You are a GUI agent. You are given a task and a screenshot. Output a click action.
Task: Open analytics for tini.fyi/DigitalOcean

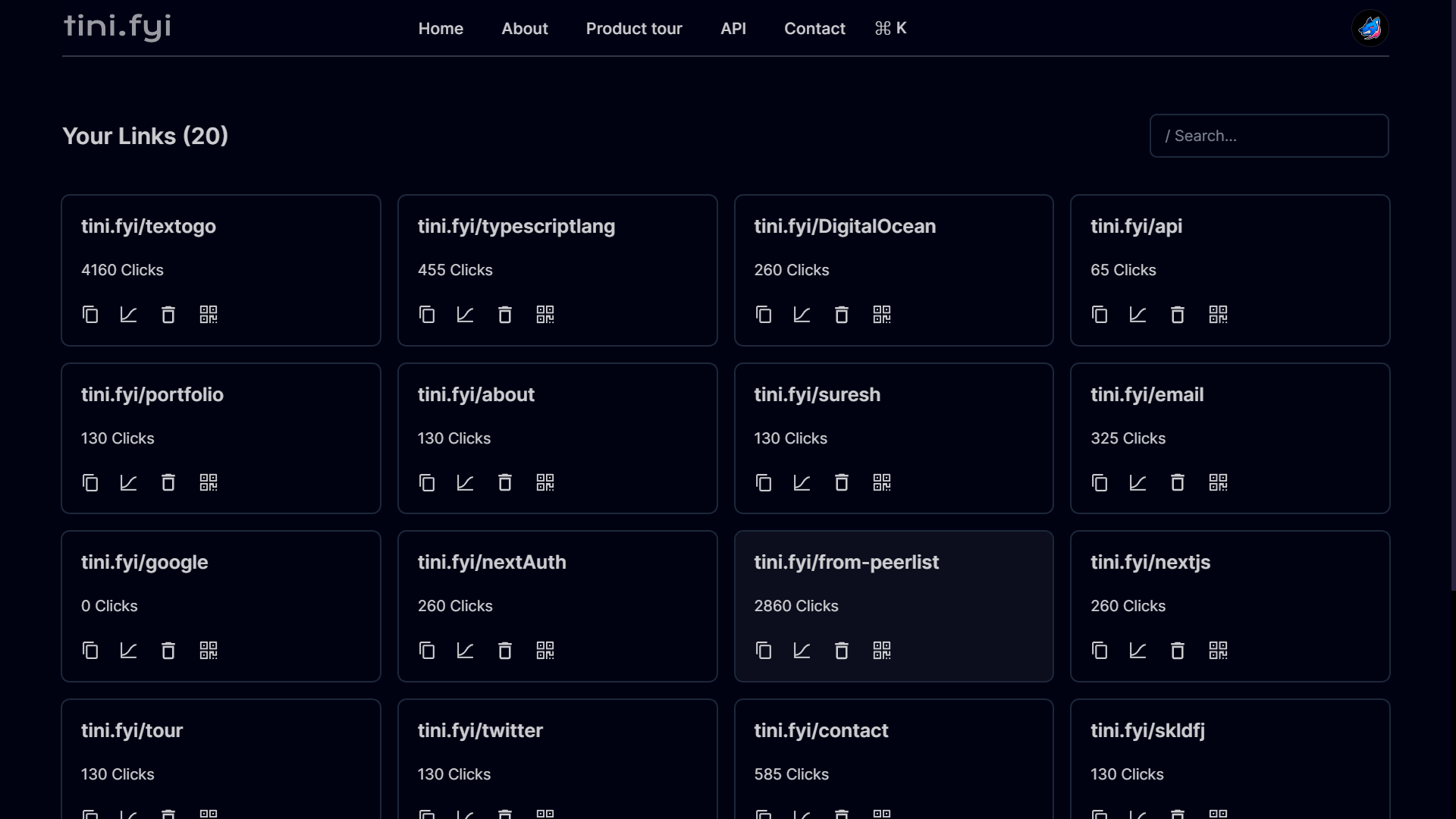point(802,315)
